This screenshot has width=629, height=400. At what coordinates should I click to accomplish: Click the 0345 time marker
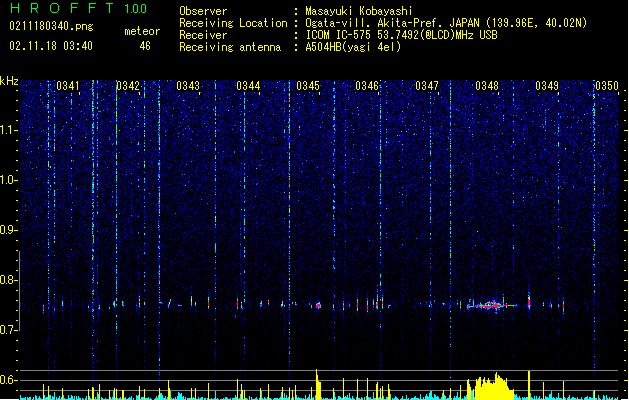click(x=308, y=86)
